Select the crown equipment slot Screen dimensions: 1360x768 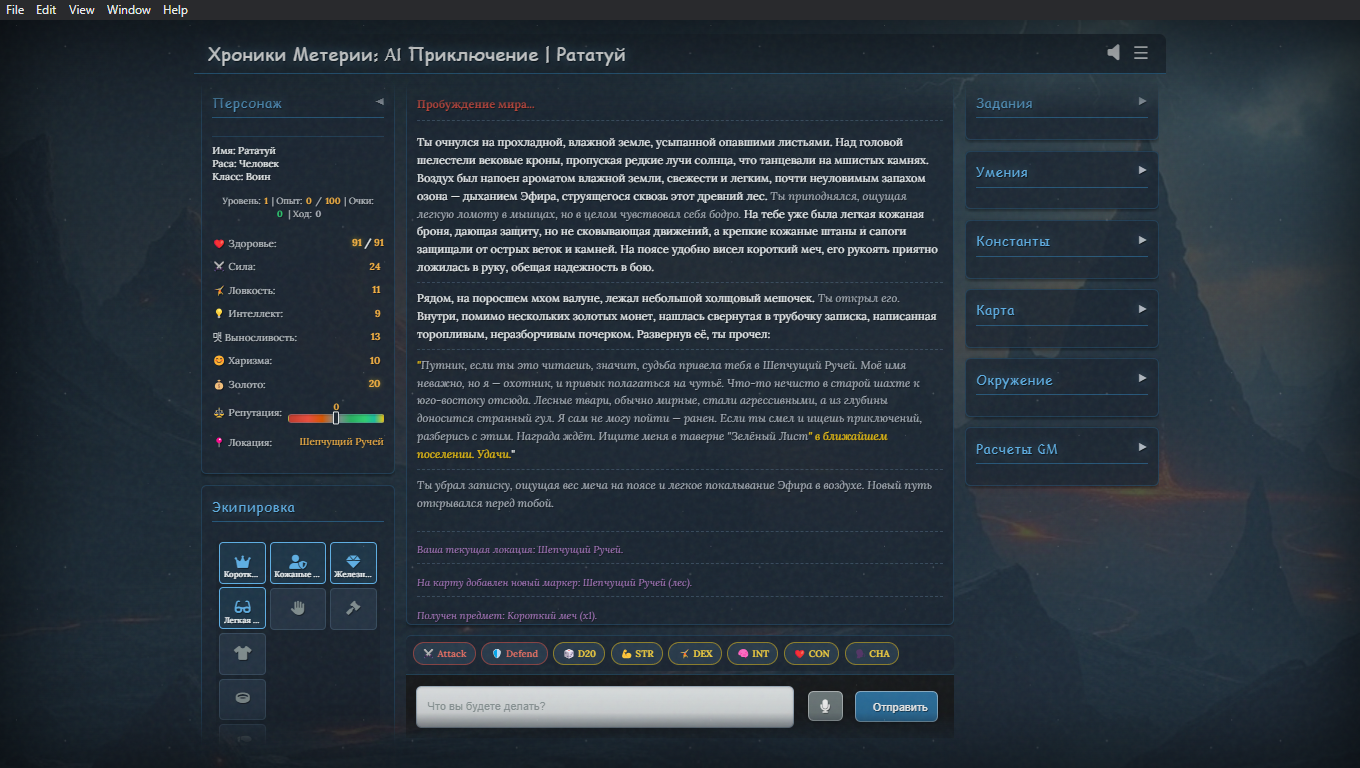click(242, 563)
